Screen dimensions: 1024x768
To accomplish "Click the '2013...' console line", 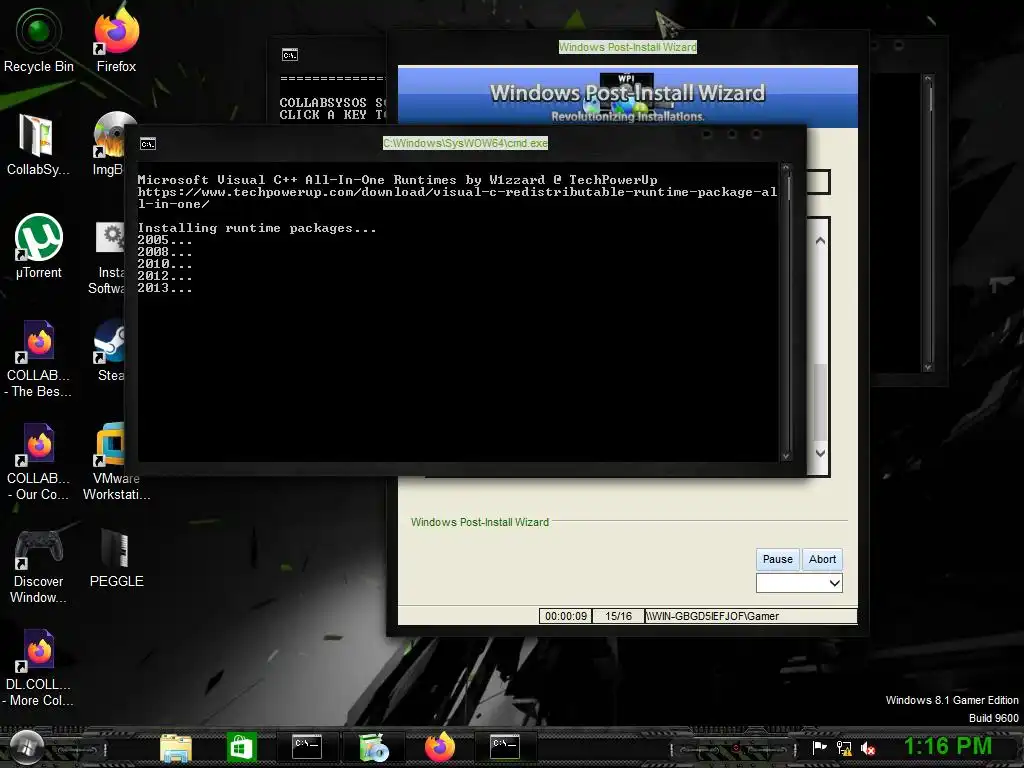I will pos(165,288).
